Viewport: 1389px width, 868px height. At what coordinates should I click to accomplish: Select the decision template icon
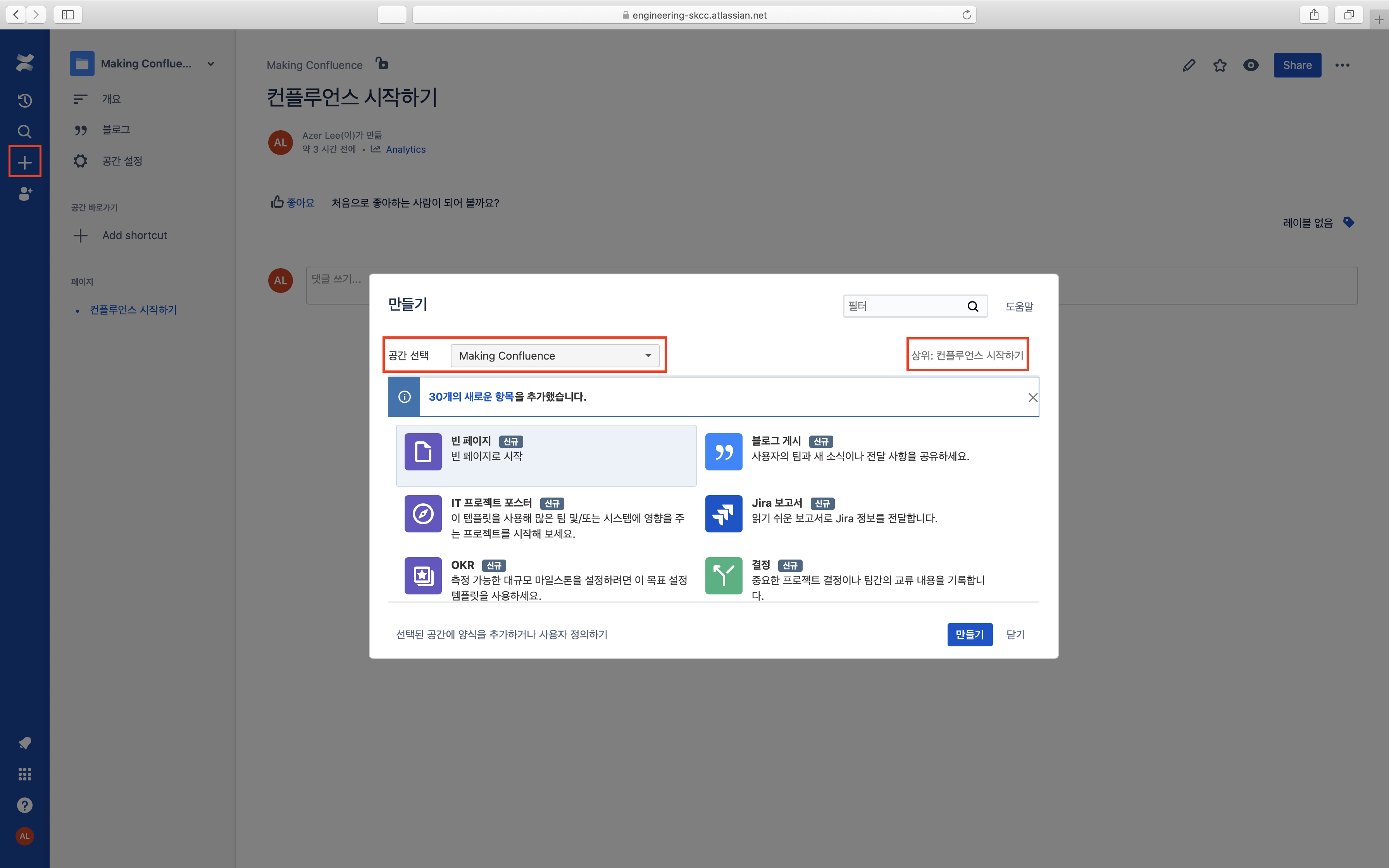coord(724,576)
